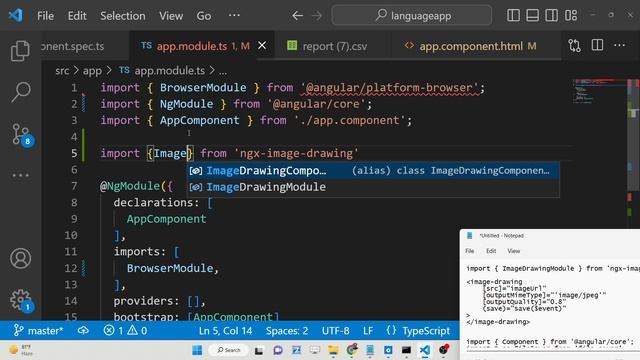Open the Chat app on taskbar
This screenshot has width=640, height=360.
(278, 350)
